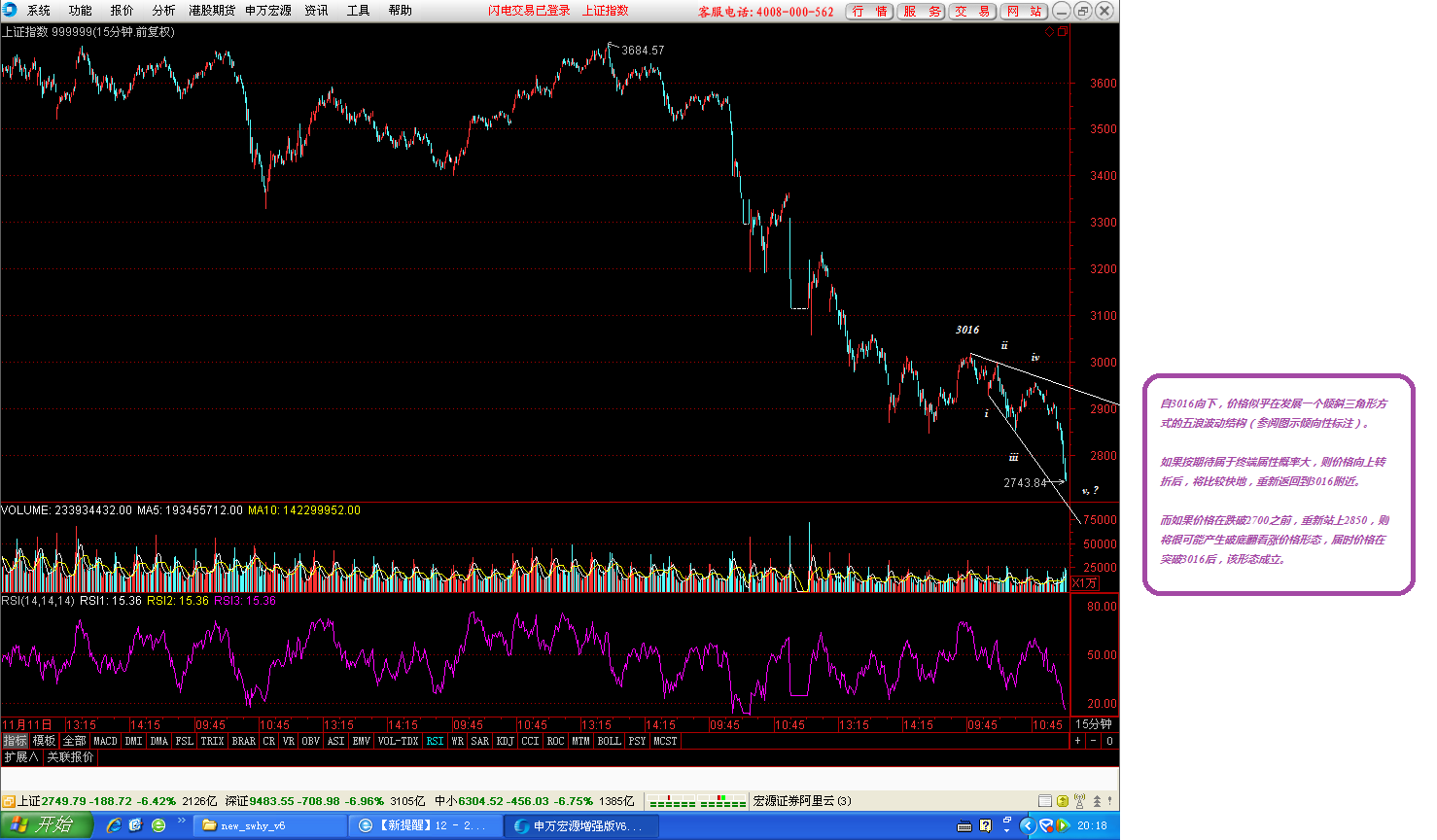The image size is (1437, 840).
Task: Open the 分析 menu
Action: 163,11
